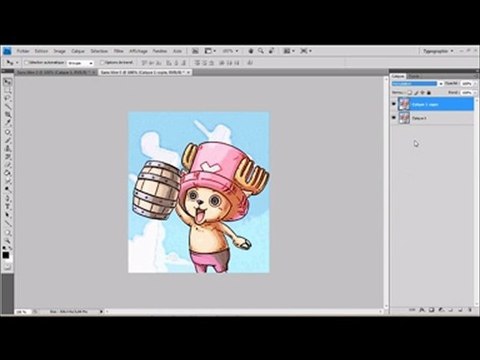Image resolution: width=480 pixels, height=360 pixels.
Task: Select the Clone Stamp tool
Action: [x=7, y=149]
